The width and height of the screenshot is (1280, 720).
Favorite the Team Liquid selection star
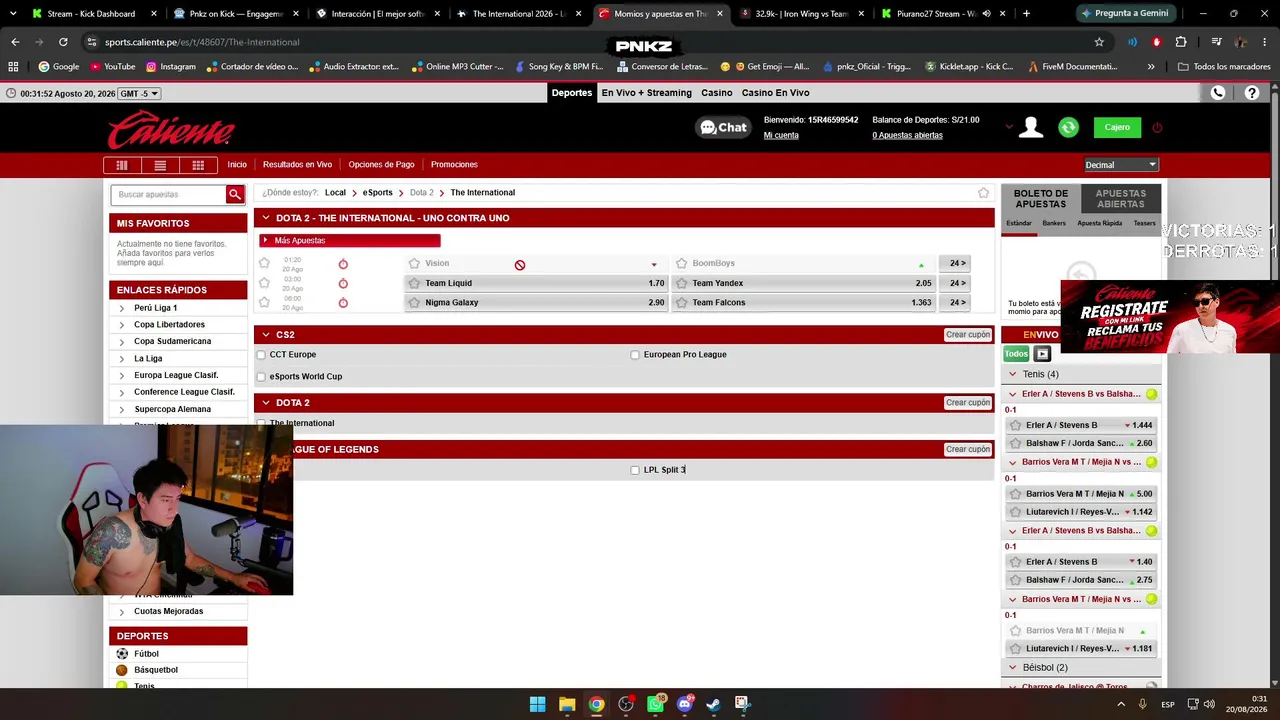coord(414,283)
